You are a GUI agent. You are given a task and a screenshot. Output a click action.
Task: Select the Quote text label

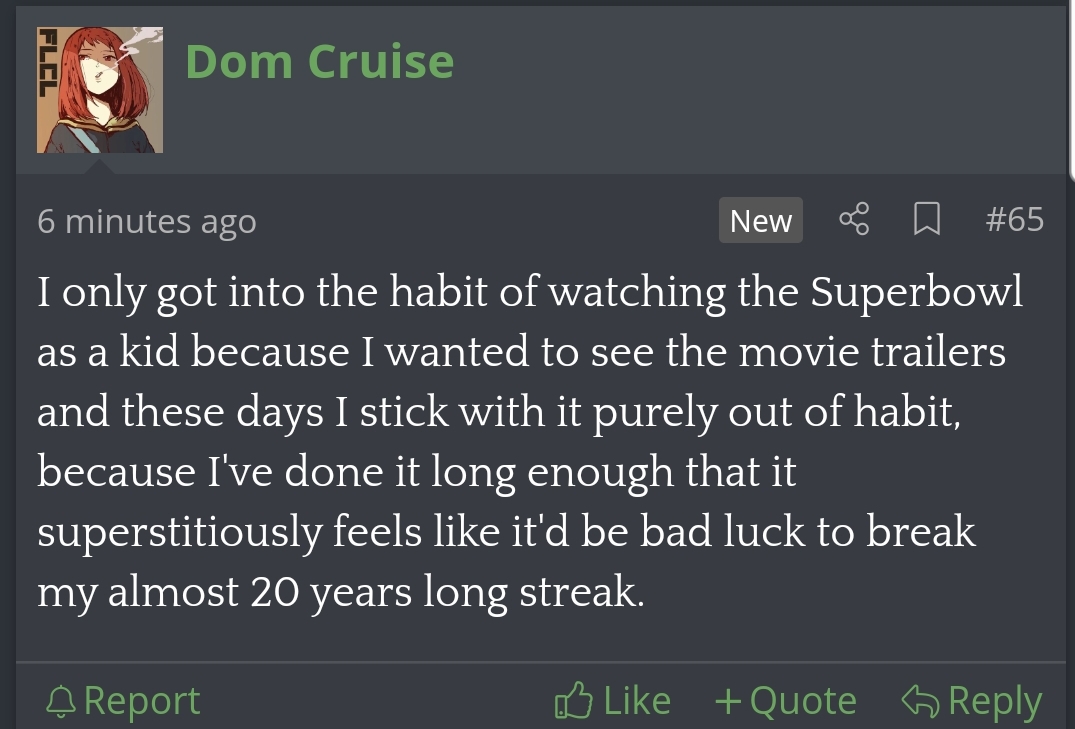(803, 701)
